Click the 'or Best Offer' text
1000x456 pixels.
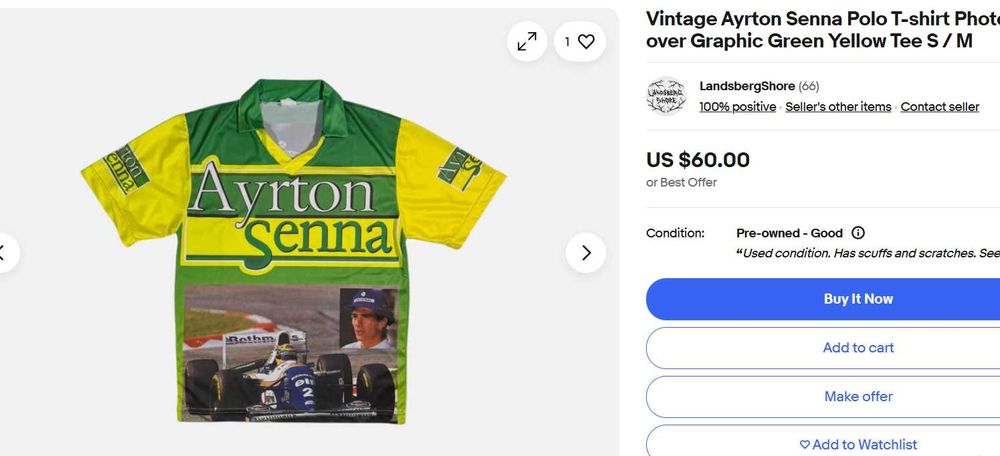(x=681, y=183)
